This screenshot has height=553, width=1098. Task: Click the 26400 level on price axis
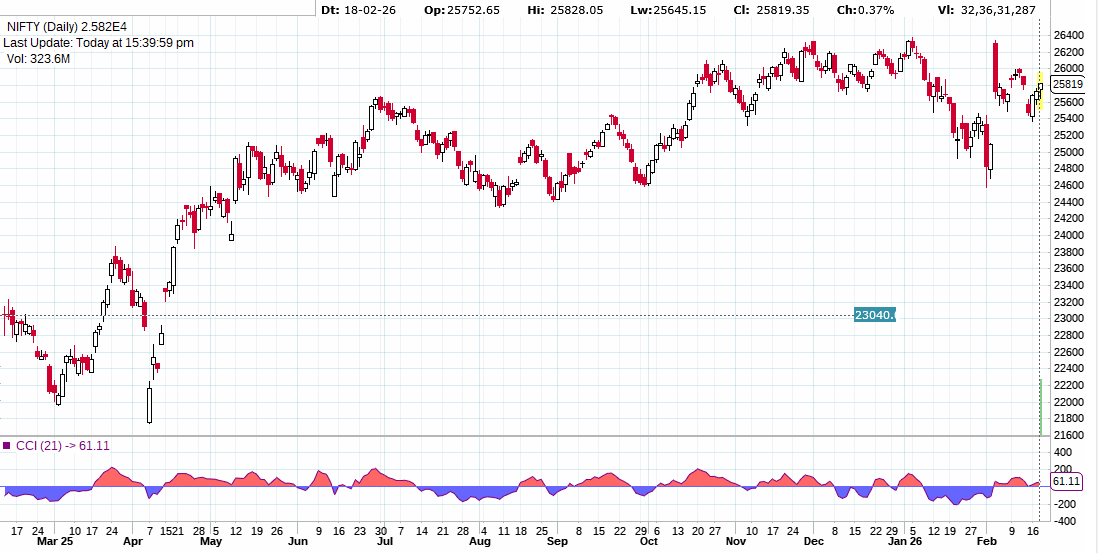coord(1068,35)
